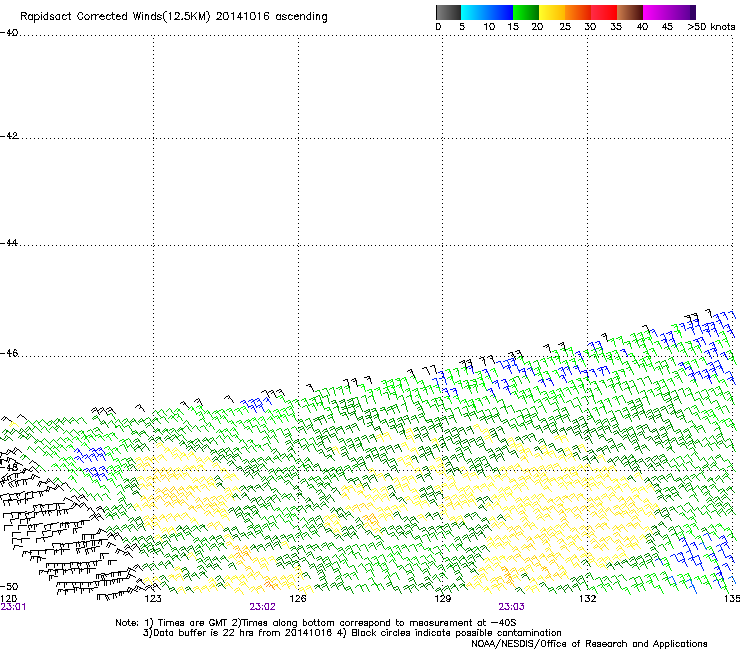Click the legend label '25'
Image resolution: width=740 pixels, height=650 pixels.
564,27
